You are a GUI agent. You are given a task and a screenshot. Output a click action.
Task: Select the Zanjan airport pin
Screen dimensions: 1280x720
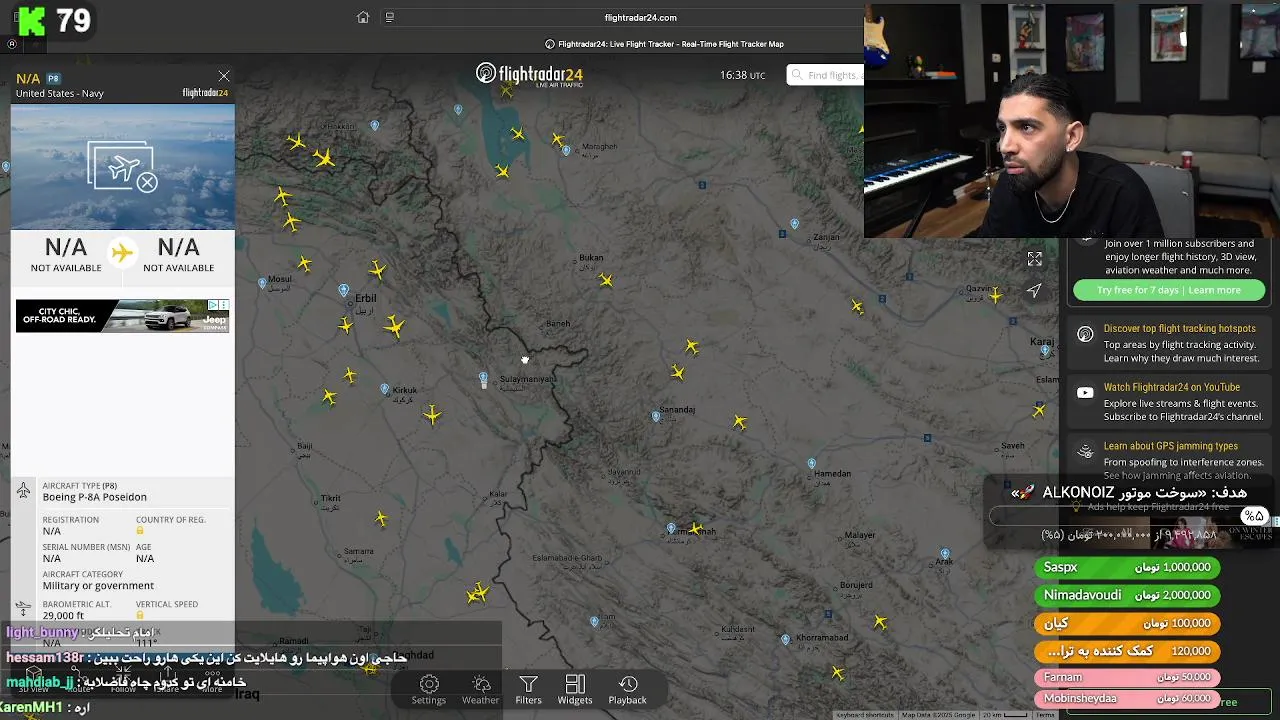point(795,224)
